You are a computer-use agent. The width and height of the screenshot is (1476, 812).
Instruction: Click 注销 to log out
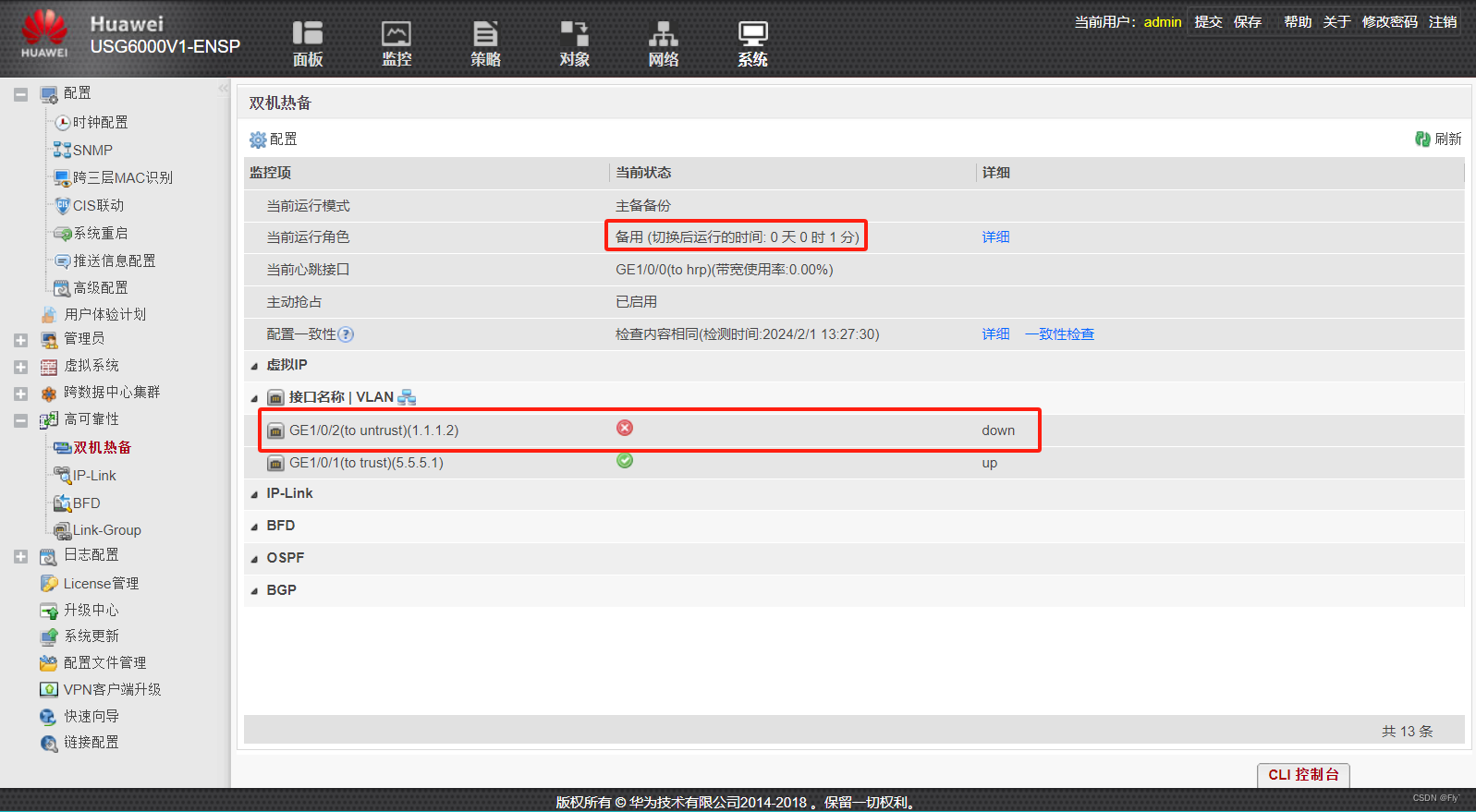(1443, 21)
